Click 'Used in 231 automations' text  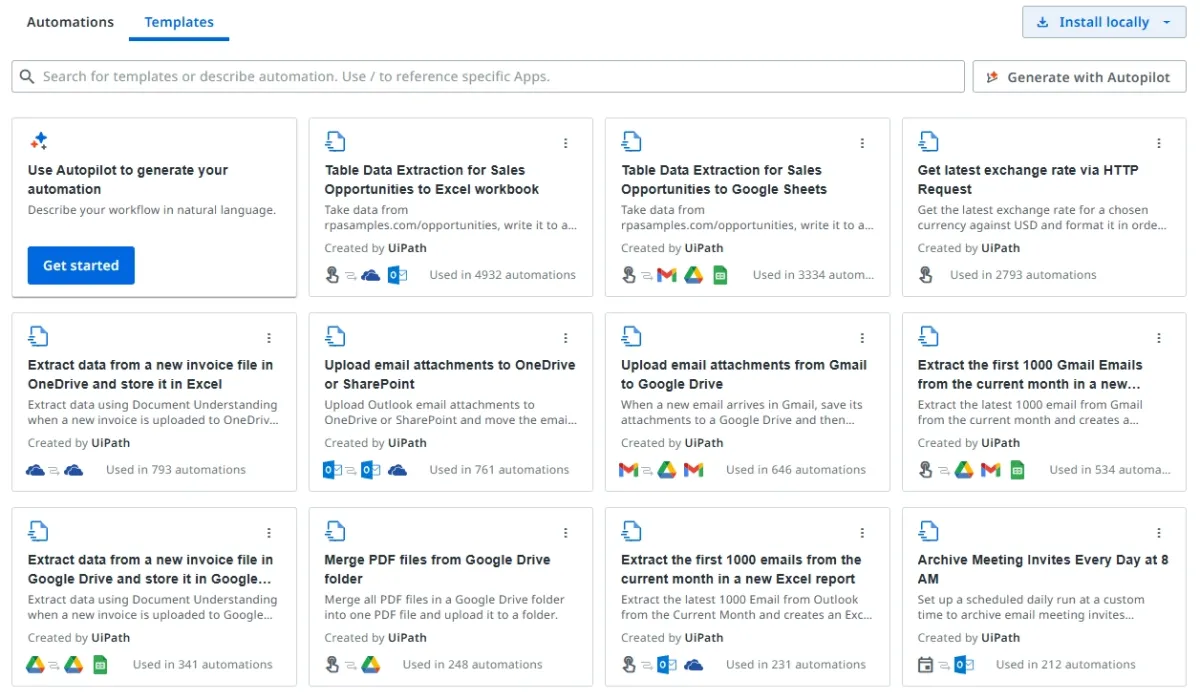[x=795, y=665]
